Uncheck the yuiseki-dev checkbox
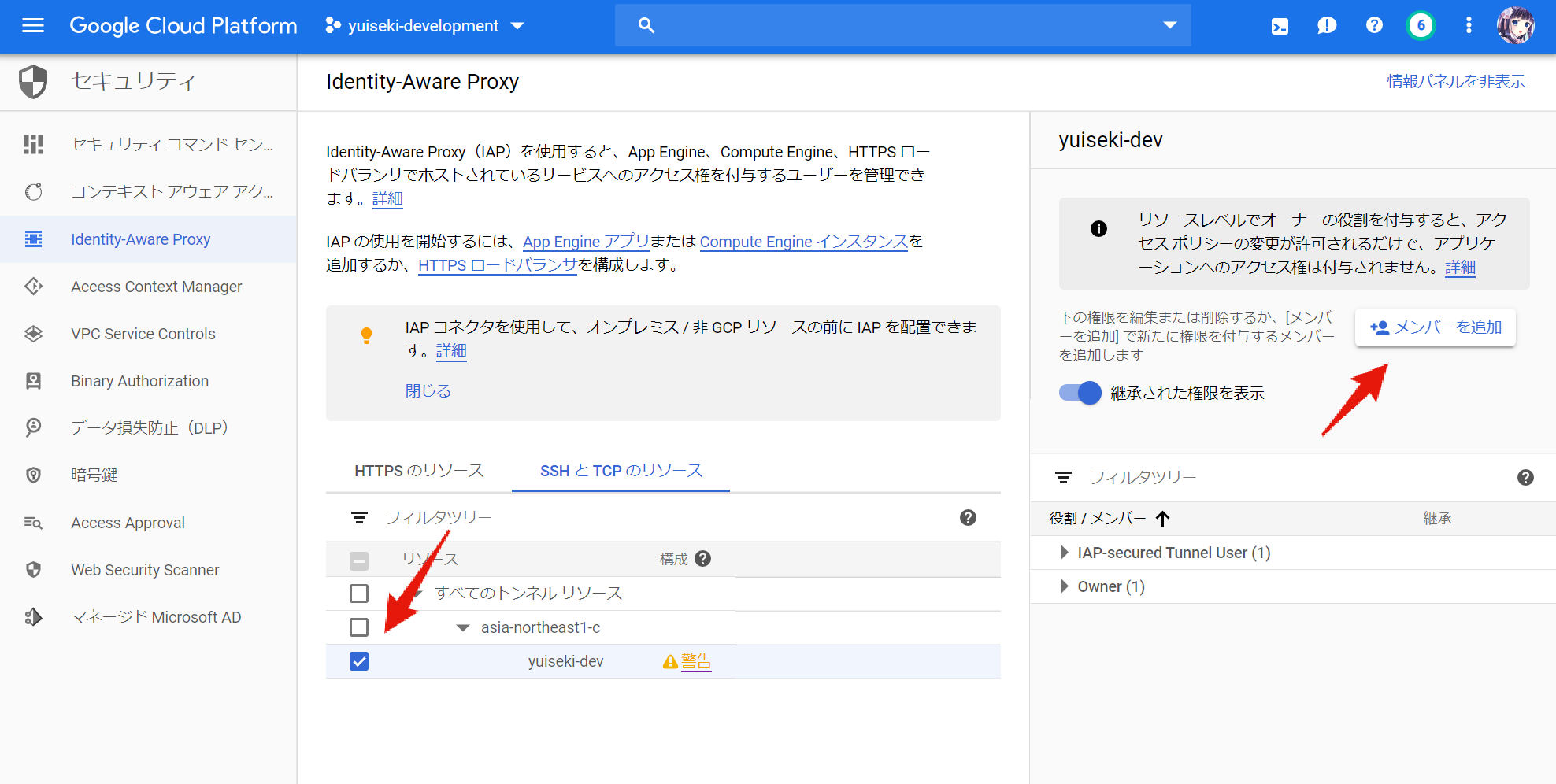 [359, 661]
